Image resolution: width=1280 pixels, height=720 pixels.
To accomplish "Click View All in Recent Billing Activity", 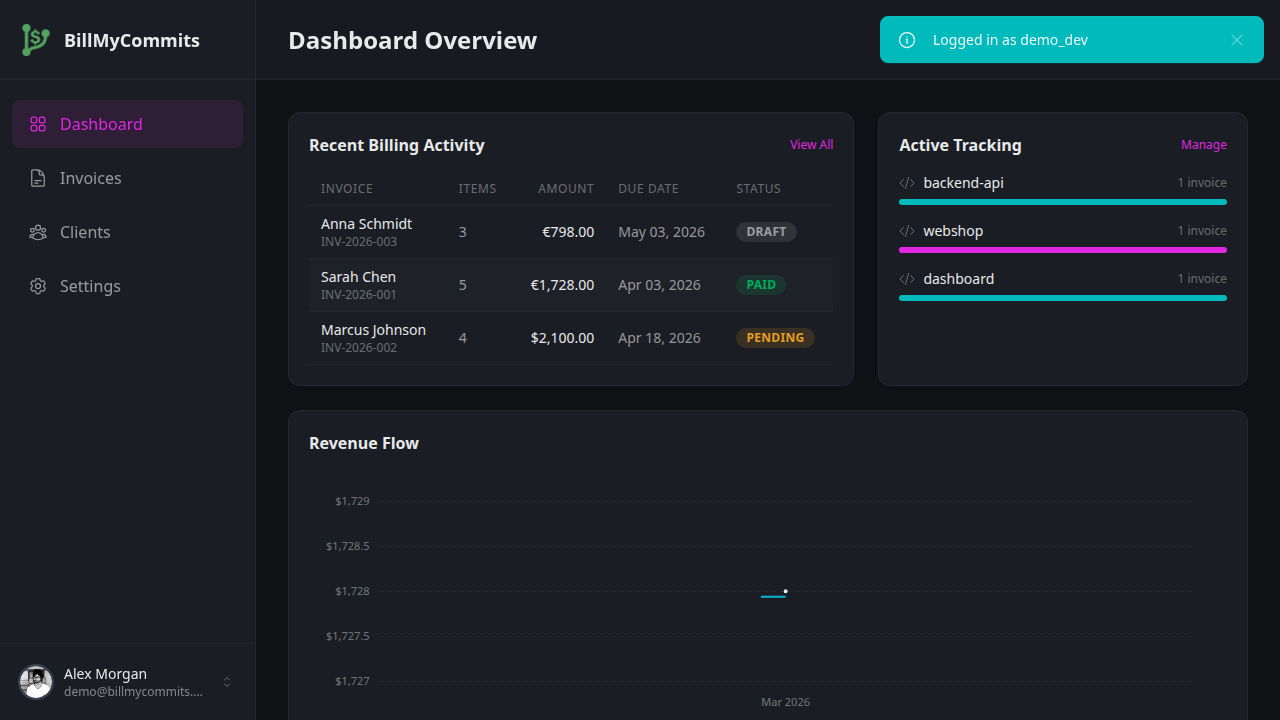I will 811,145.
